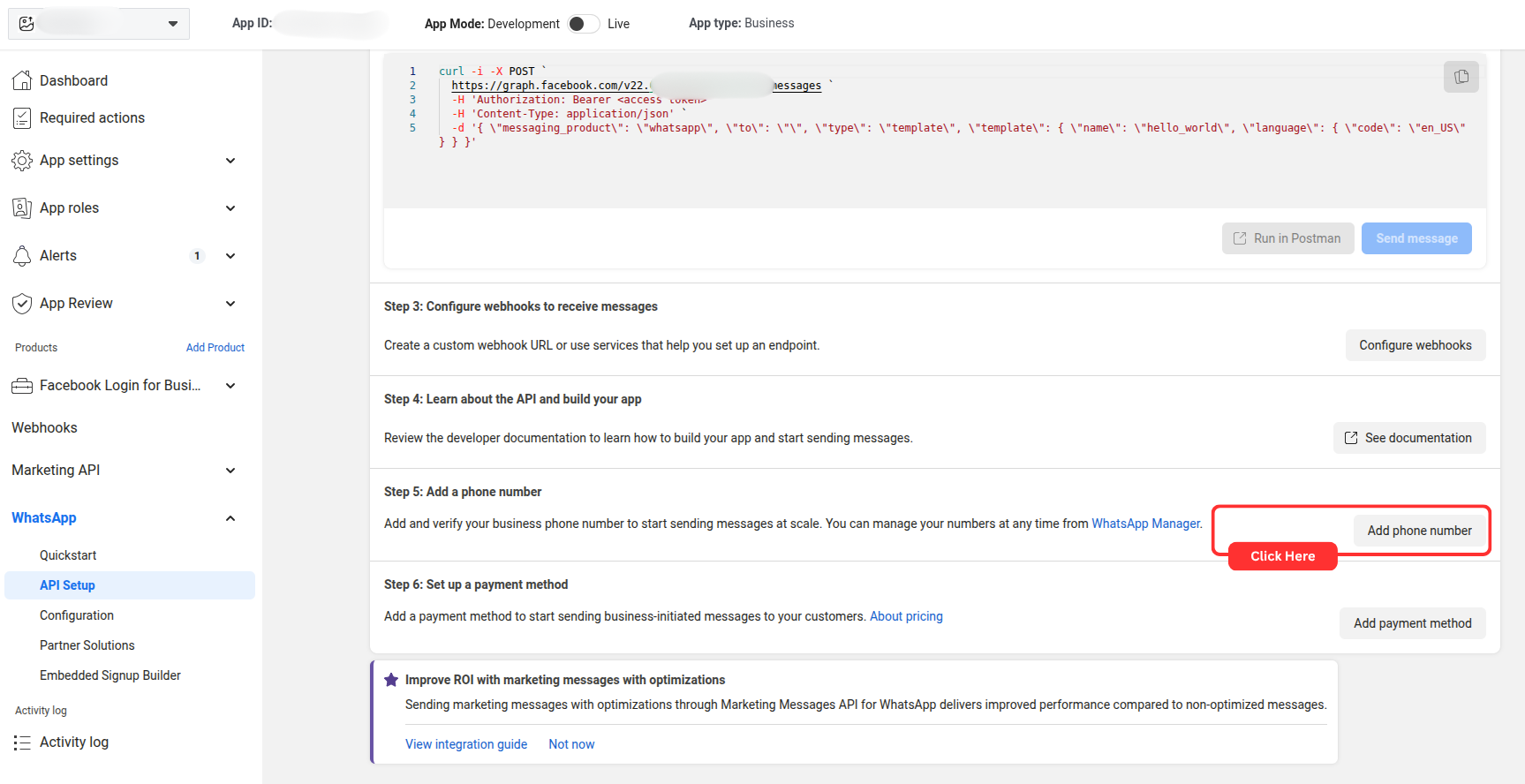
Task: Click the Dashboard home icon
Action: (x=22, y=80)
